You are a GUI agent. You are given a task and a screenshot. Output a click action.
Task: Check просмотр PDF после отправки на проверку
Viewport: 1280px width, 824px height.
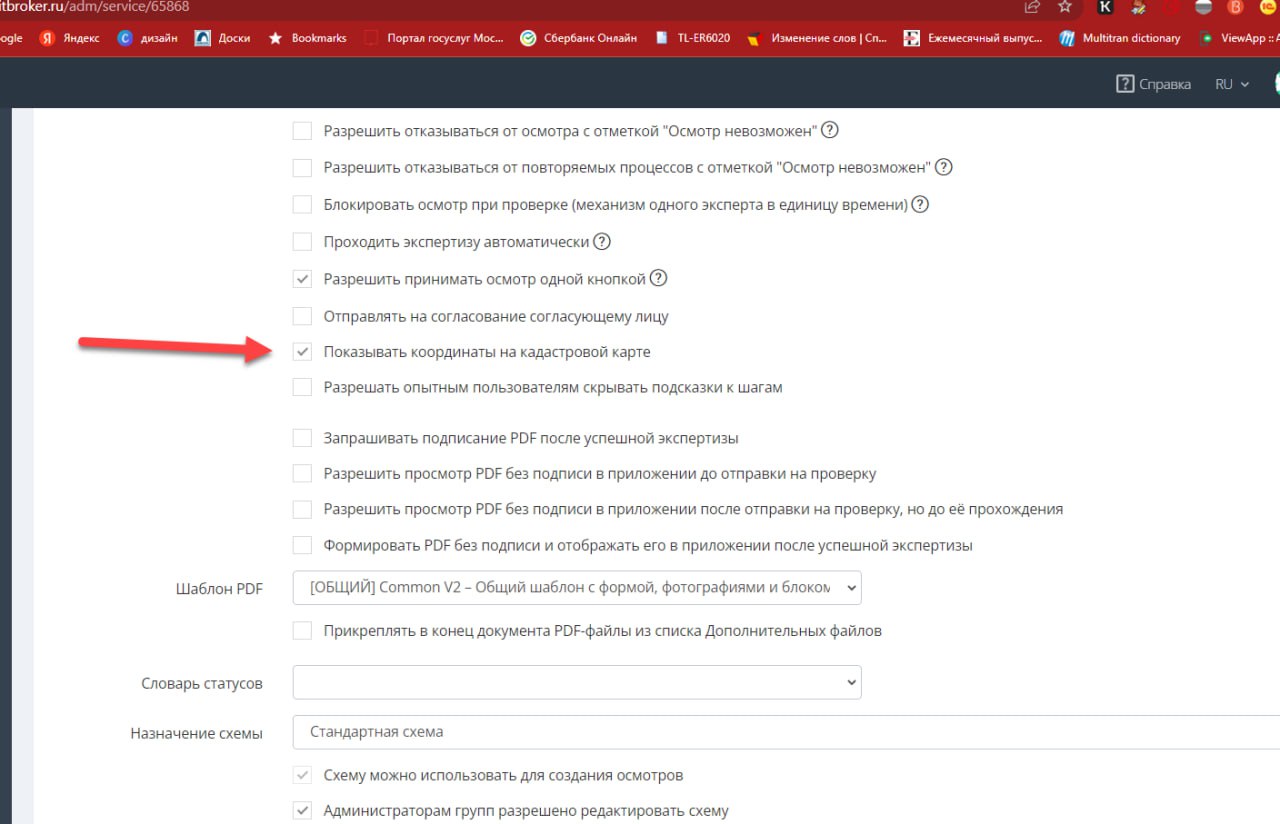[x=302, y=509]
